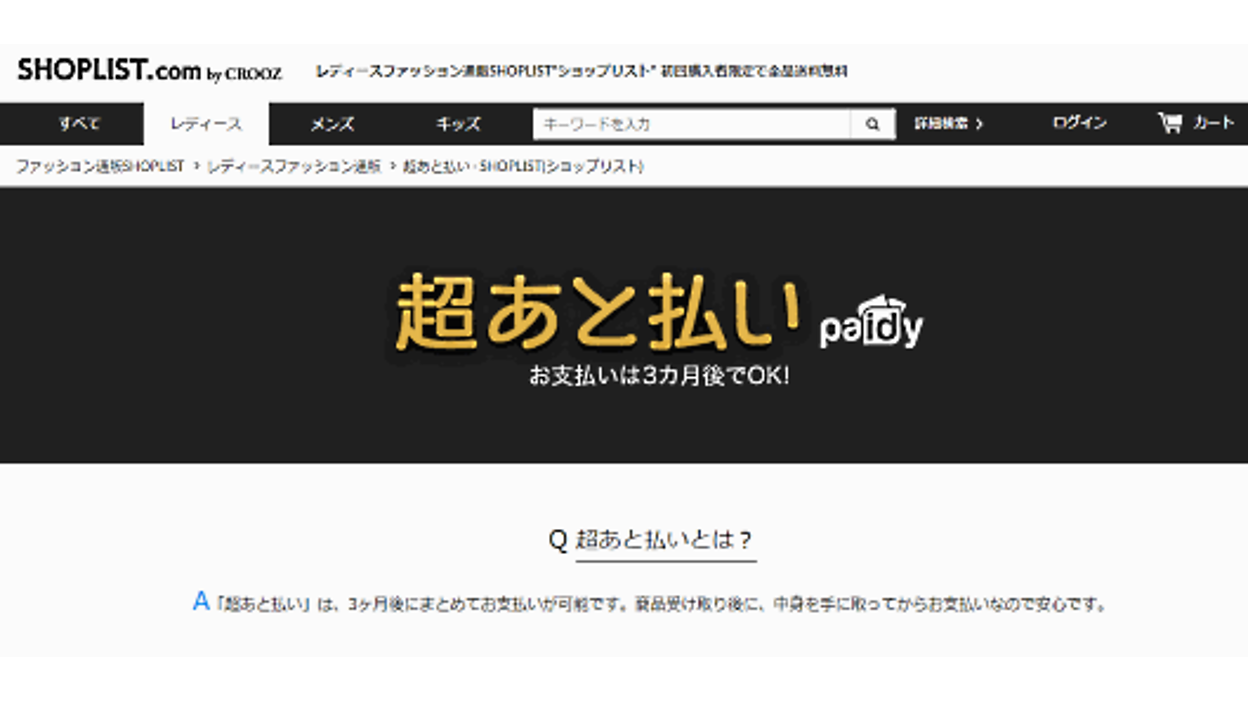Click the ログイン link

click(x=1079, y=124)
